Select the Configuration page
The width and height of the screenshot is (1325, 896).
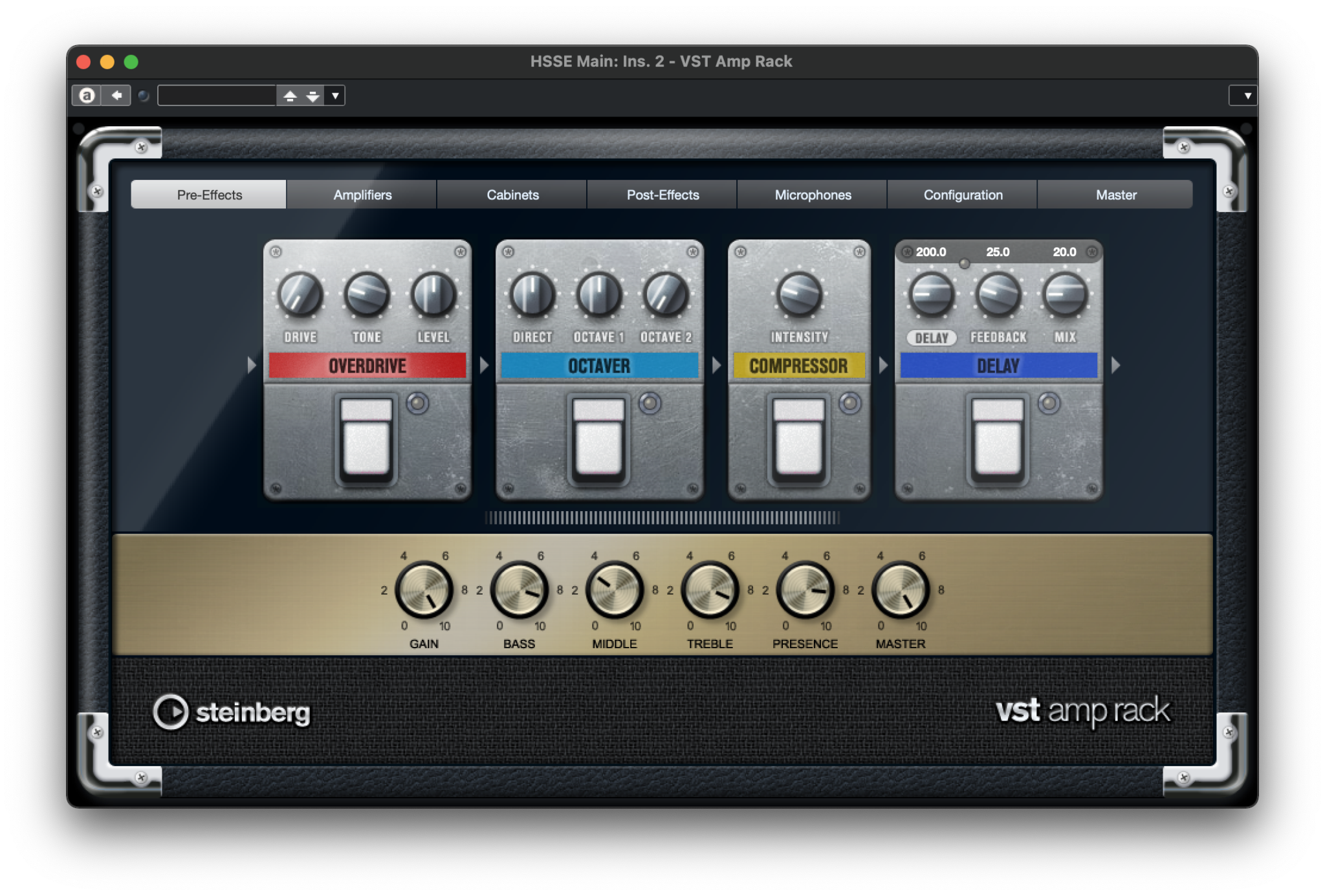962,194
